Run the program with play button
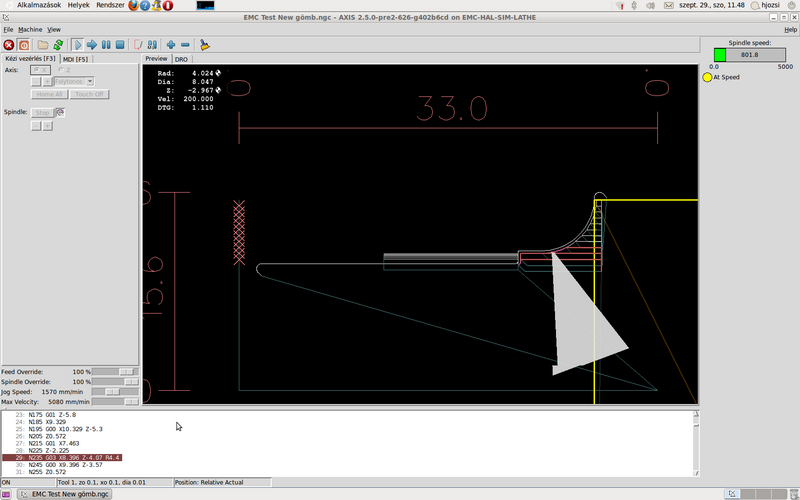 click(x=77, y=45)
